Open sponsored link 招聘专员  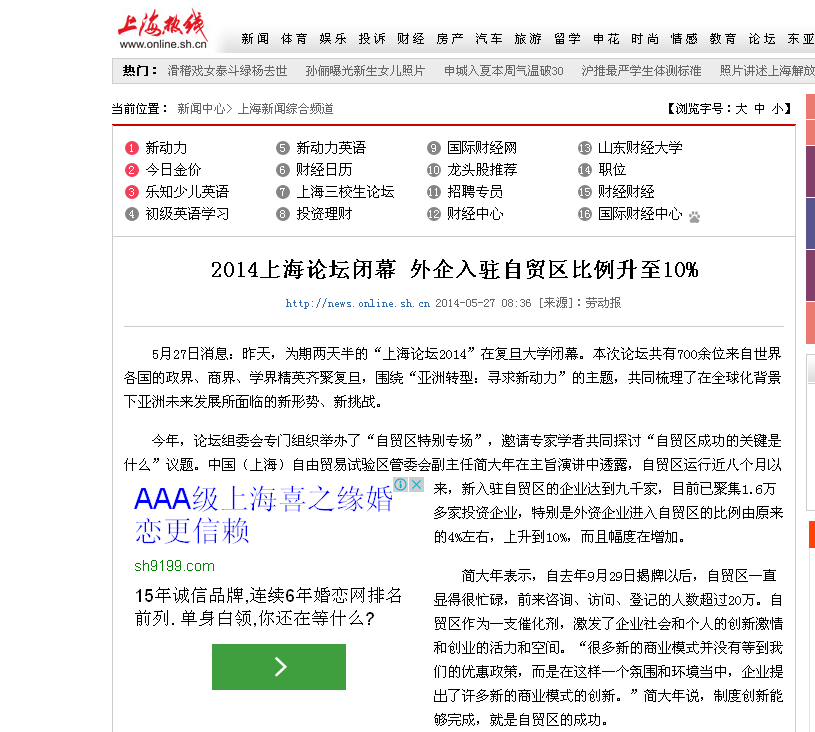[475, 192]
